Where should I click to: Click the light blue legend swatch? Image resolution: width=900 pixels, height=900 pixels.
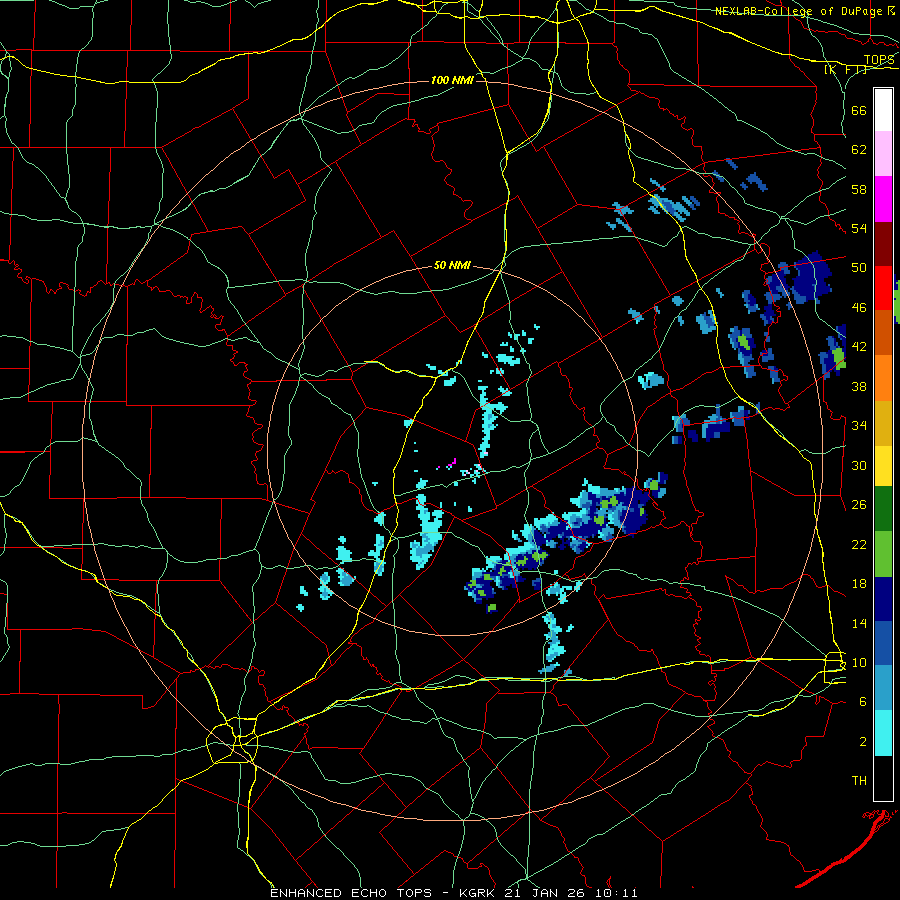[x=883, y=687]
